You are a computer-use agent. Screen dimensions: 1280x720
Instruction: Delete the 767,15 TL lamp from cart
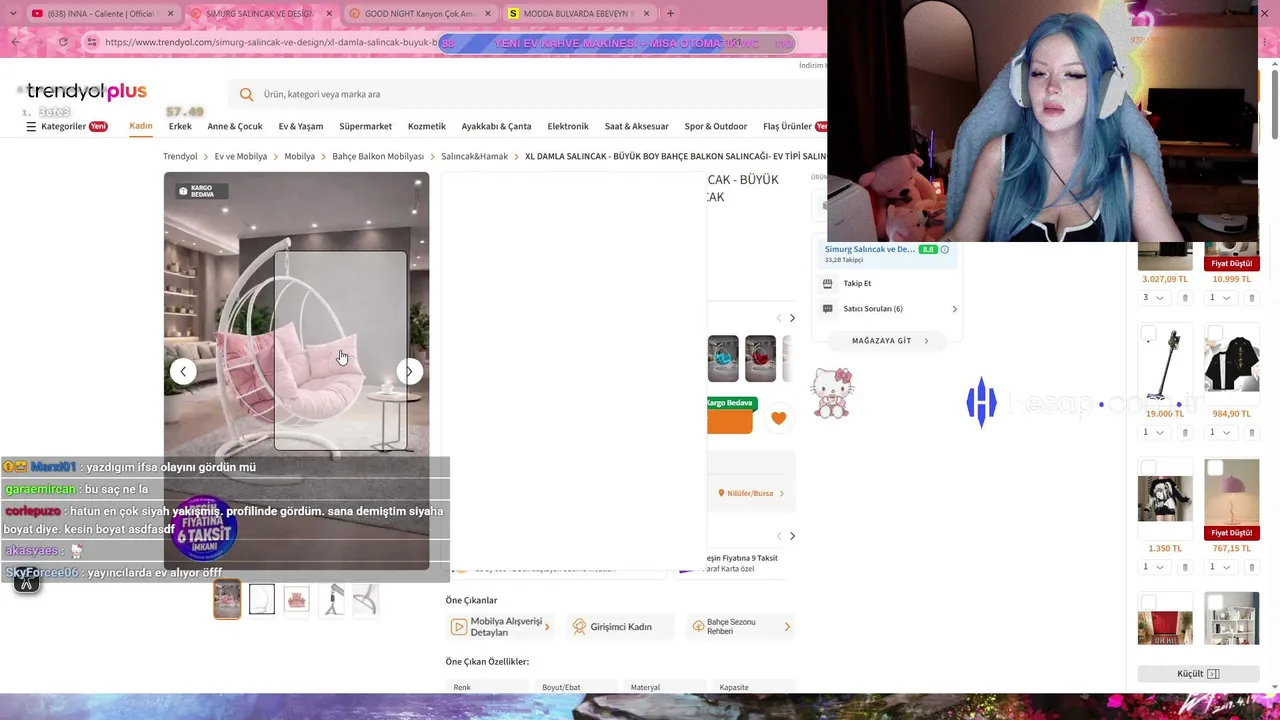click(x=1252, y=567)
